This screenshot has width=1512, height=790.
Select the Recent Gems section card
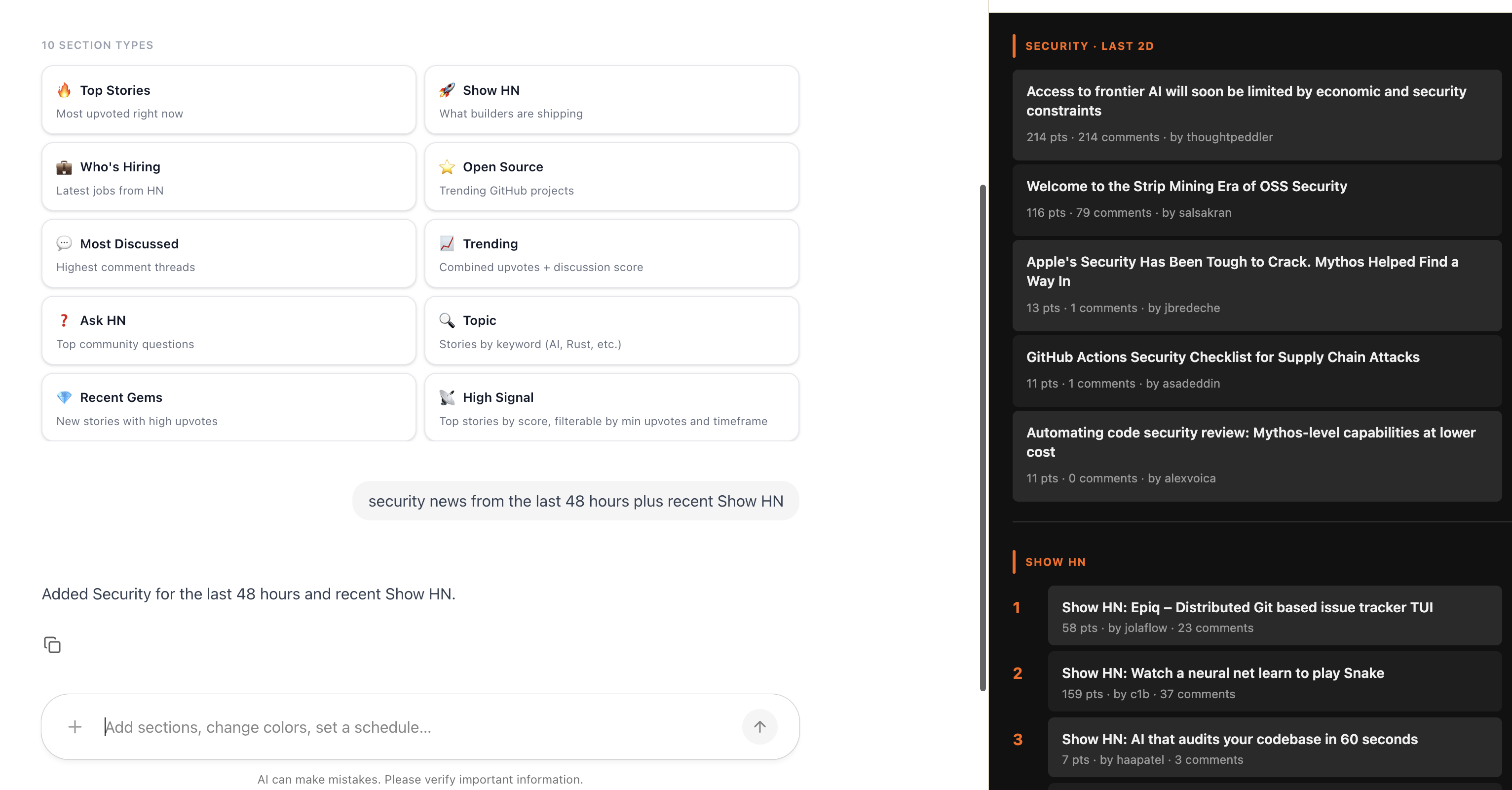[x=229, y=407]
